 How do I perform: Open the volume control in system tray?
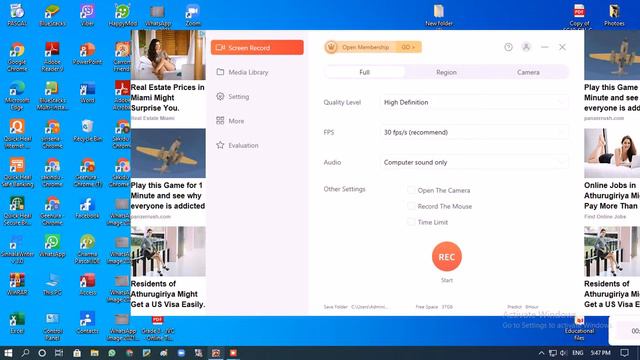(563, 353)
